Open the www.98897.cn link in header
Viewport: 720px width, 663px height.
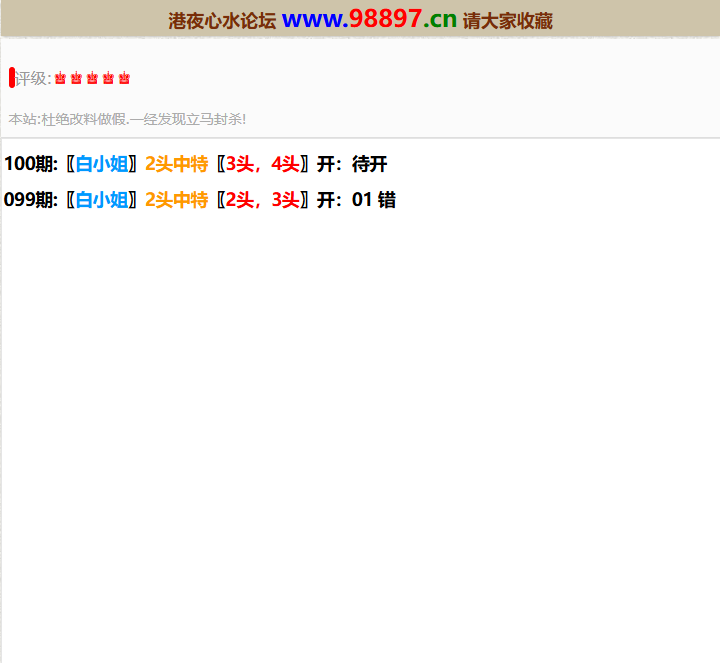[369, 19]
